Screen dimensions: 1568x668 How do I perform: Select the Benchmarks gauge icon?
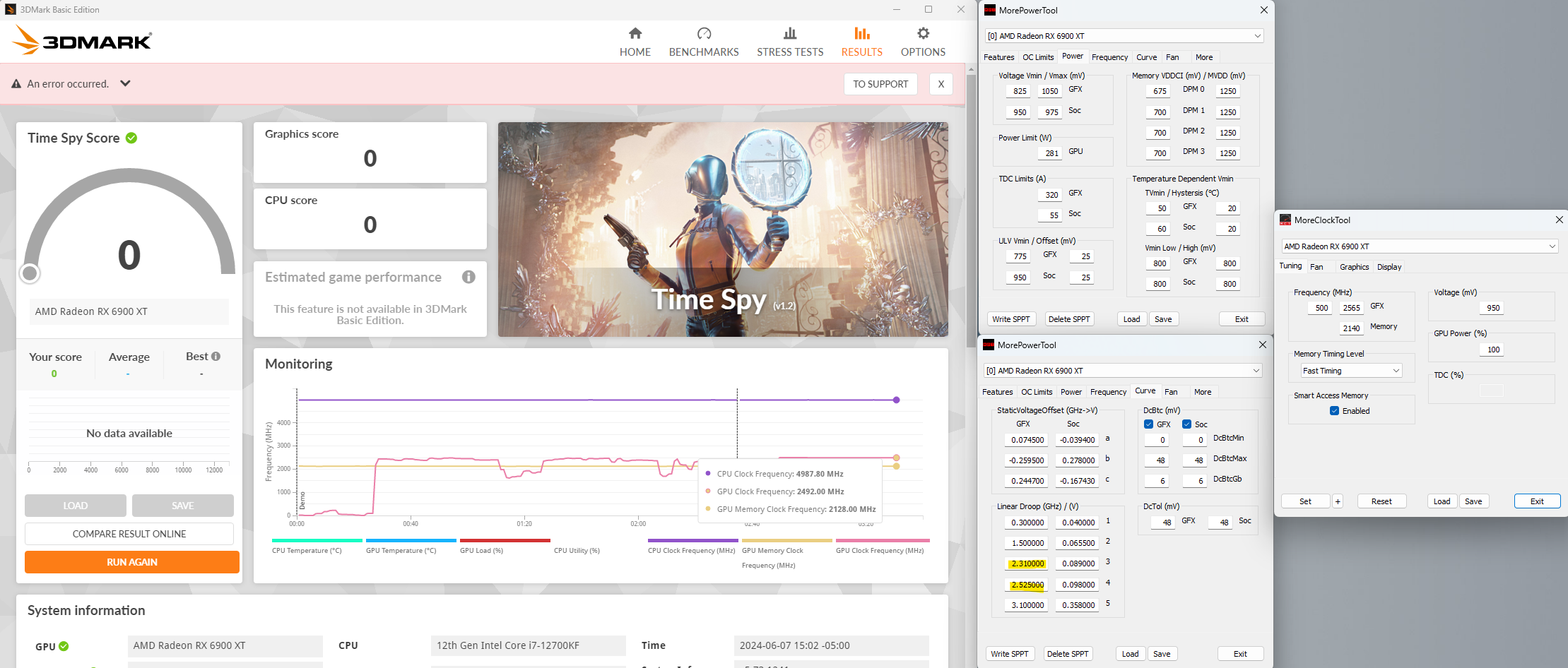(704, 32)
